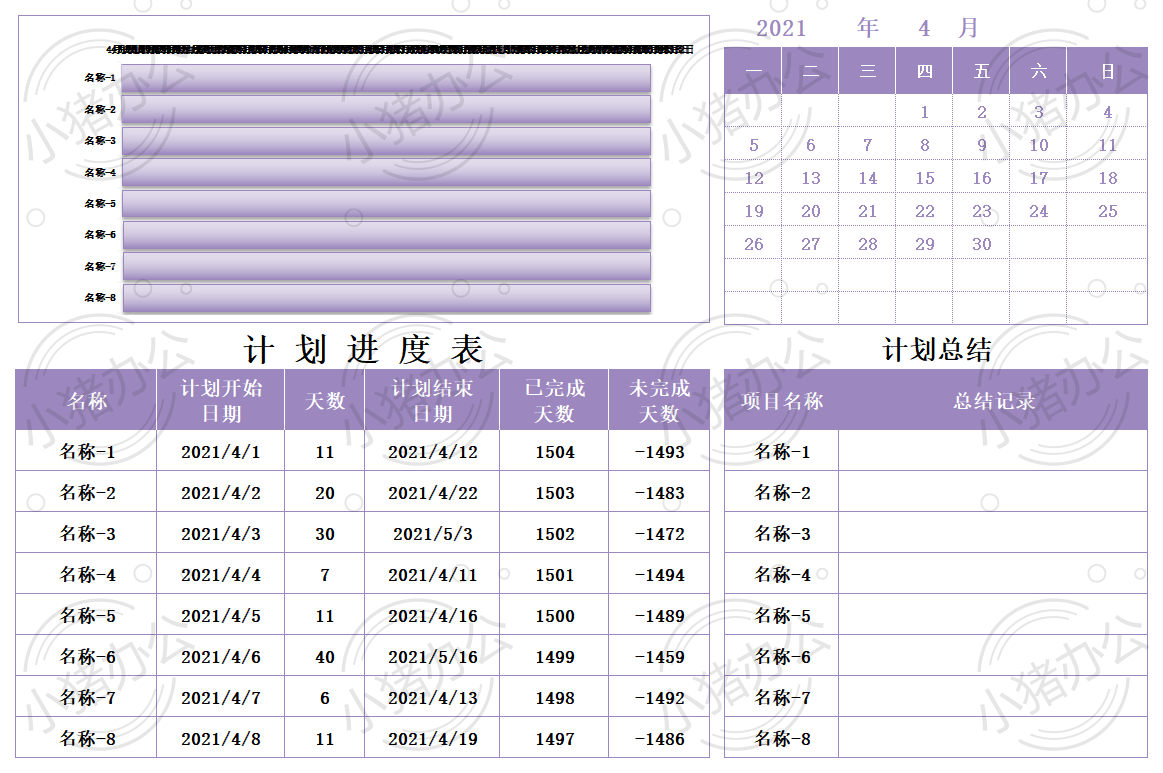The image size is (1163, 773).
Task: Click end date cell 2021/4/12
Action: coord(432,452)
